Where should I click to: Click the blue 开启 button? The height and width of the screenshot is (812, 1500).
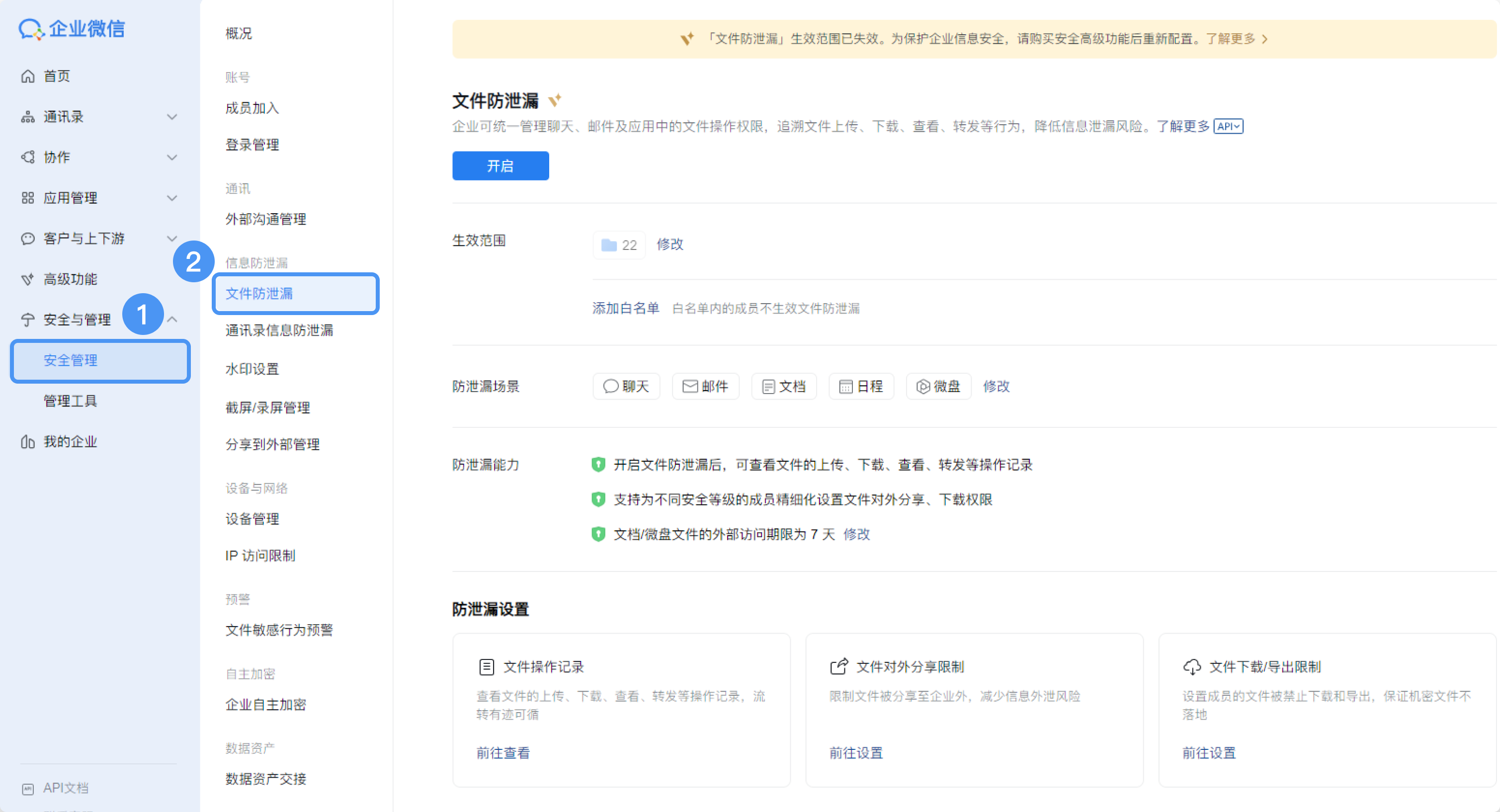pos(500,166)
